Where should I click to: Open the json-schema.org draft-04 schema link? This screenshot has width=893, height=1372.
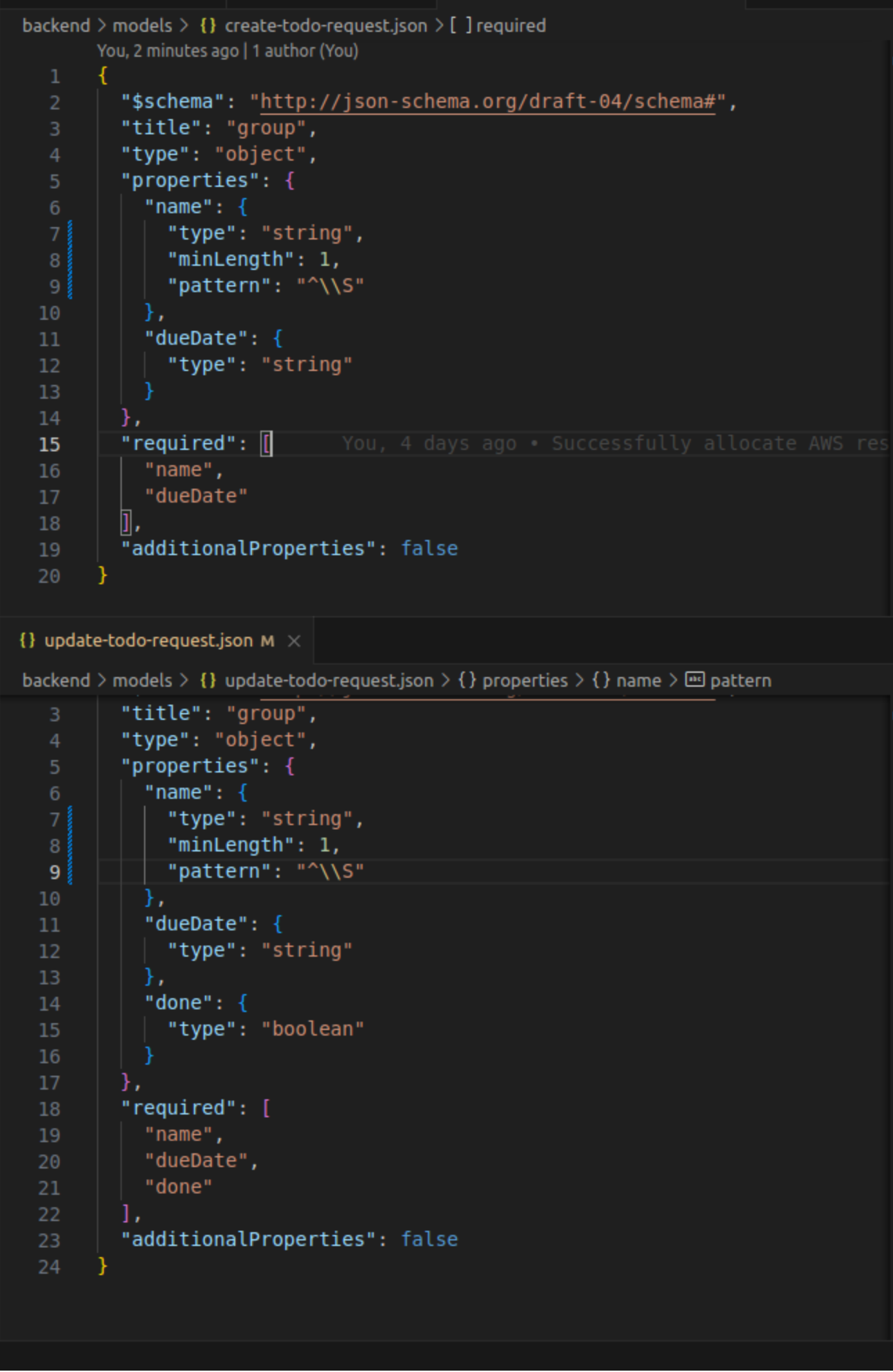[487, 102]
